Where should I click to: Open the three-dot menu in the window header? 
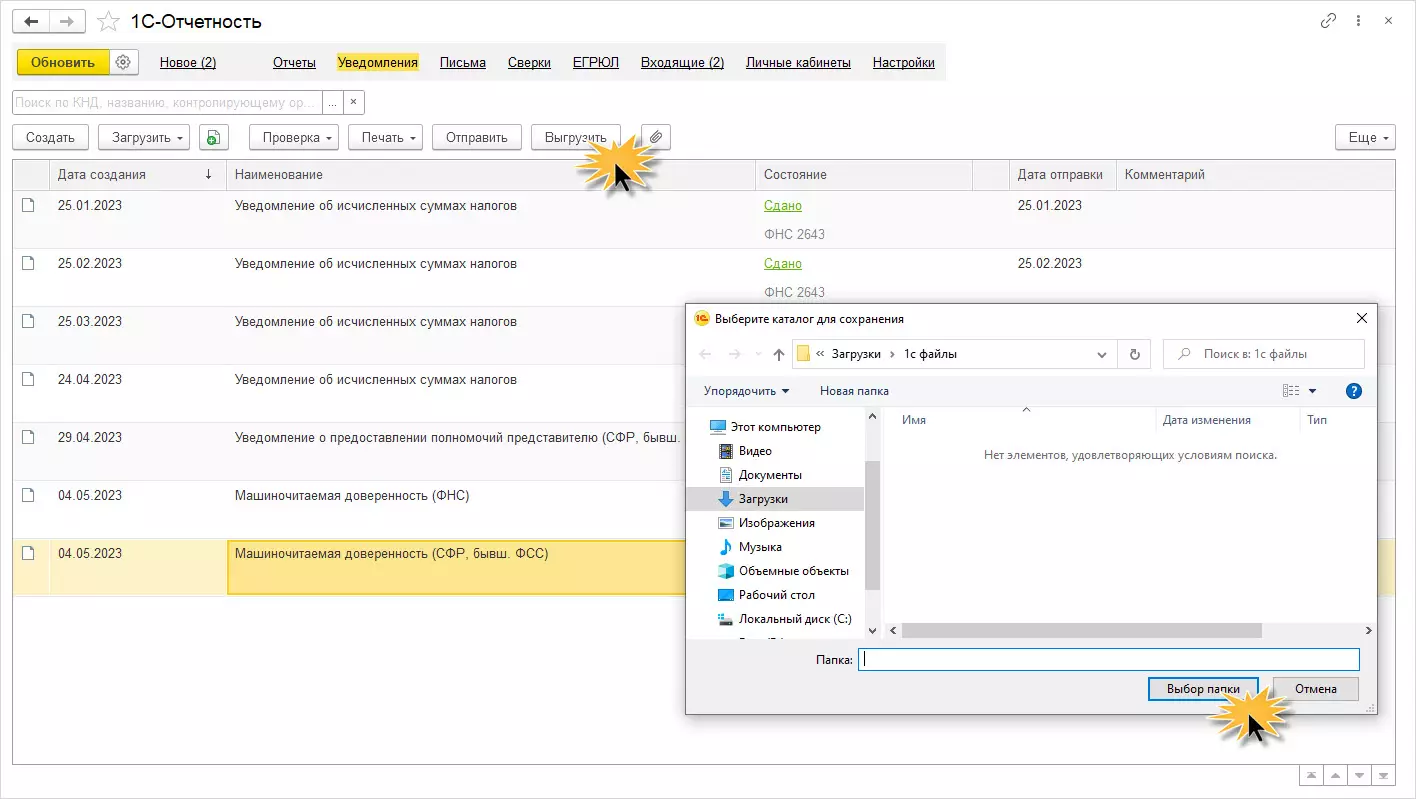click(x=1358, y=21)
